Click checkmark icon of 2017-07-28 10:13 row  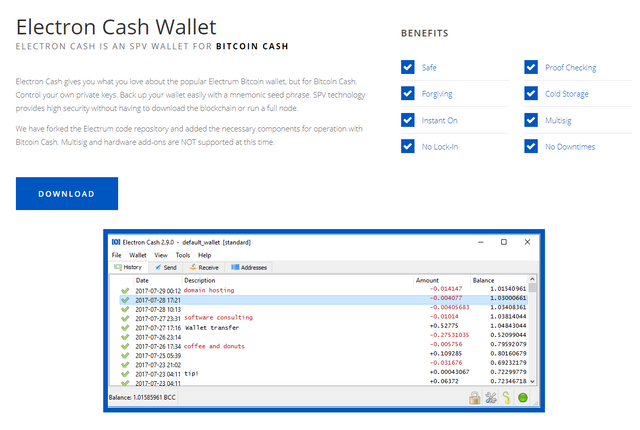[125, 309]
